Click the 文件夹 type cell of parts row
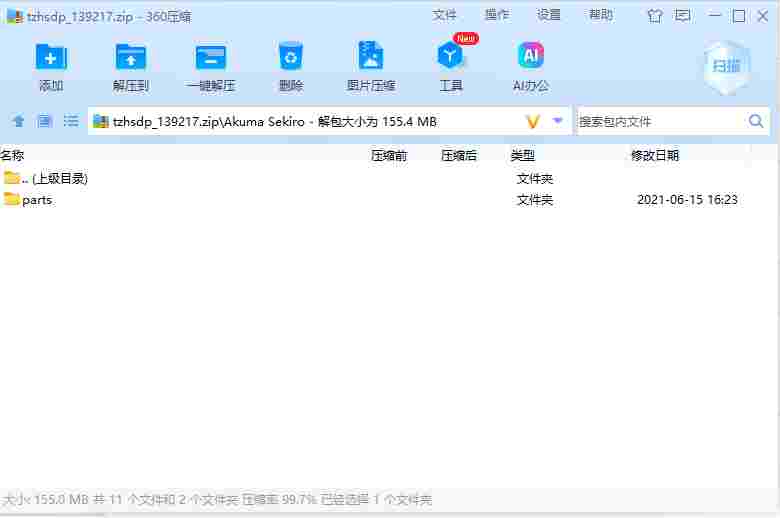780x518 pixels. coord(535,200)
